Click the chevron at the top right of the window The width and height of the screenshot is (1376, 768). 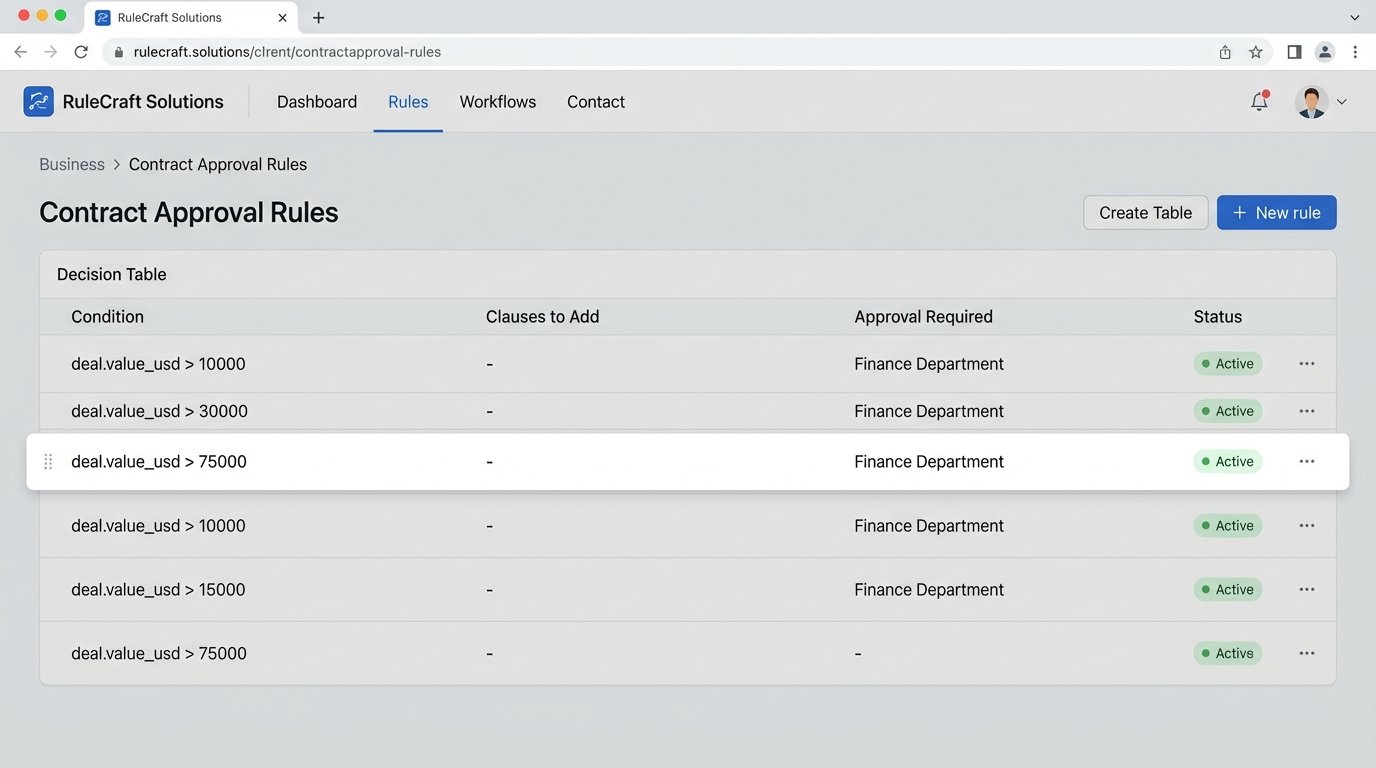tap(1355, 17)
